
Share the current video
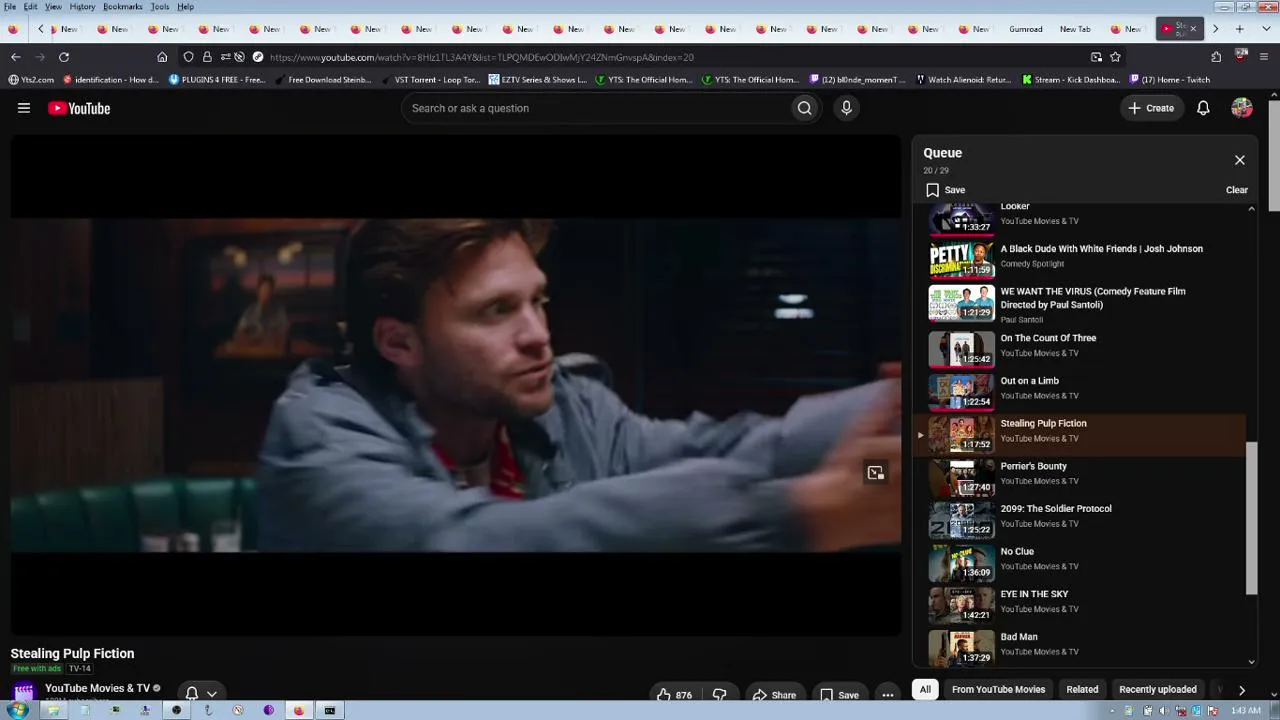(x=774, y=695)
